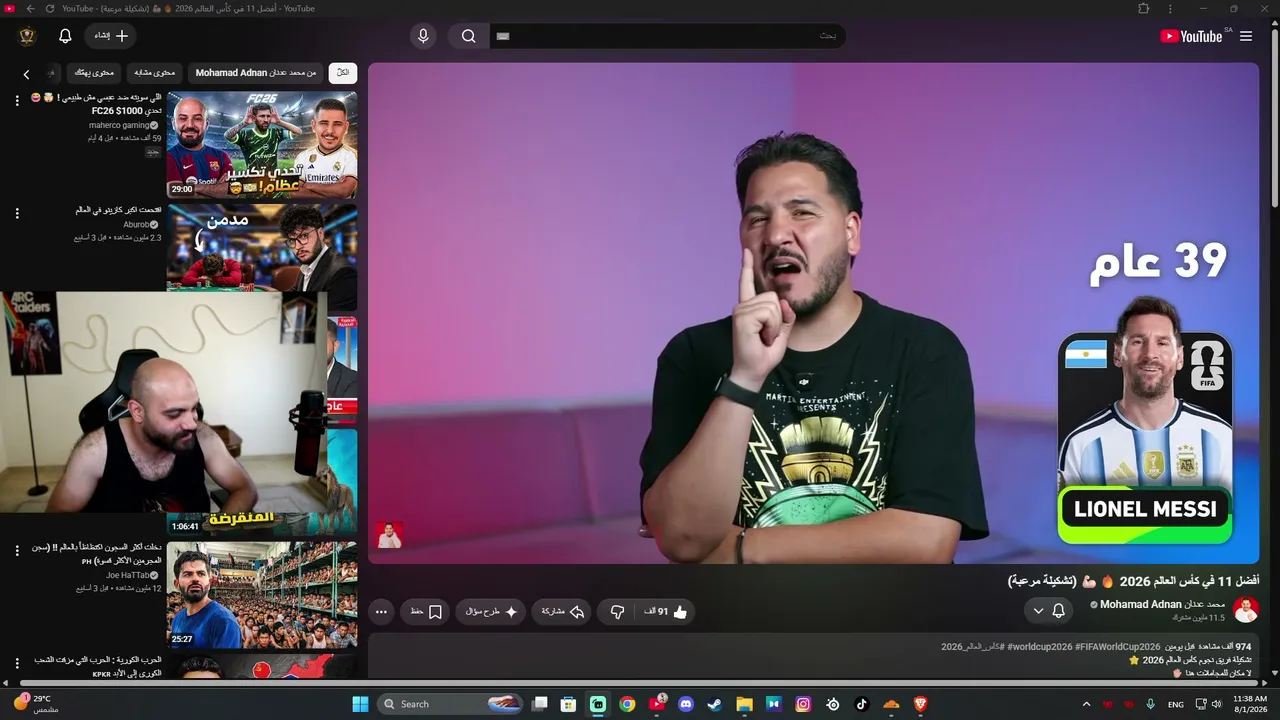Open the Joe HaTTab prison video thumbnail
This screenshot has width=1280, height=720.
(x=262, y=595)
